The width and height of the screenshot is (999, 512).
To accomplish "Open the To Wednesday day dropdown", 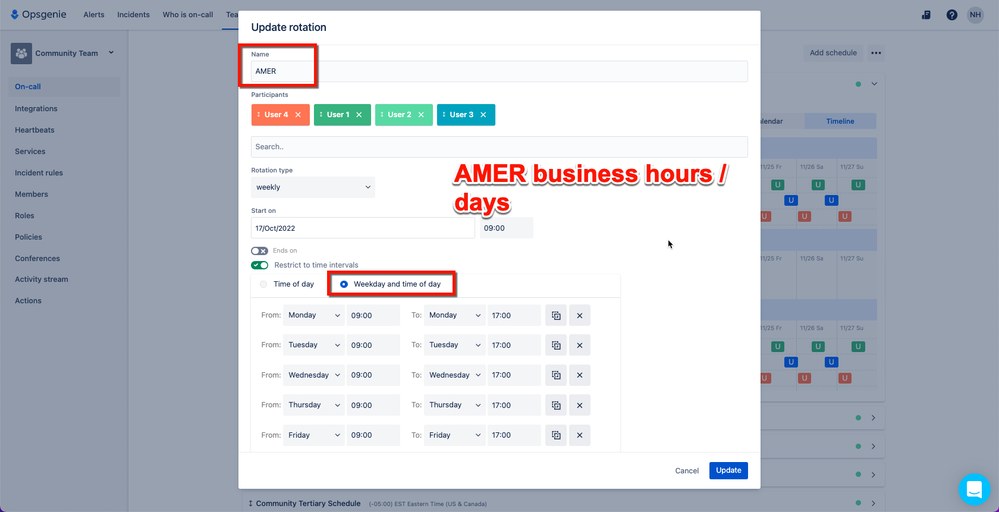I will (x=455, y=375).
